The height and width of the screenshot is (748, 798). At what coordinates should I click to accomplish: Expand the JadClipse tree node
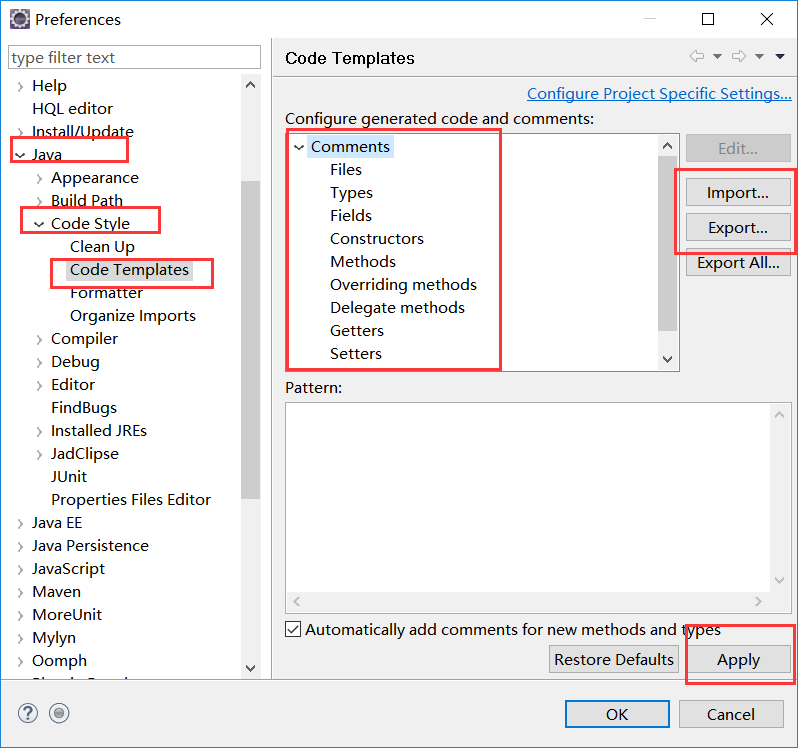coord(39,454)
